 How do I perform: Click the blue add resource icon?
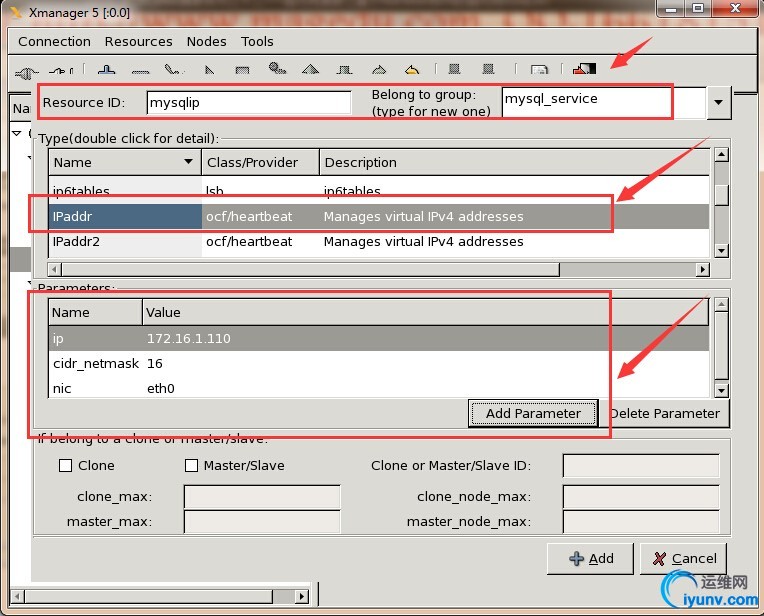107,70
